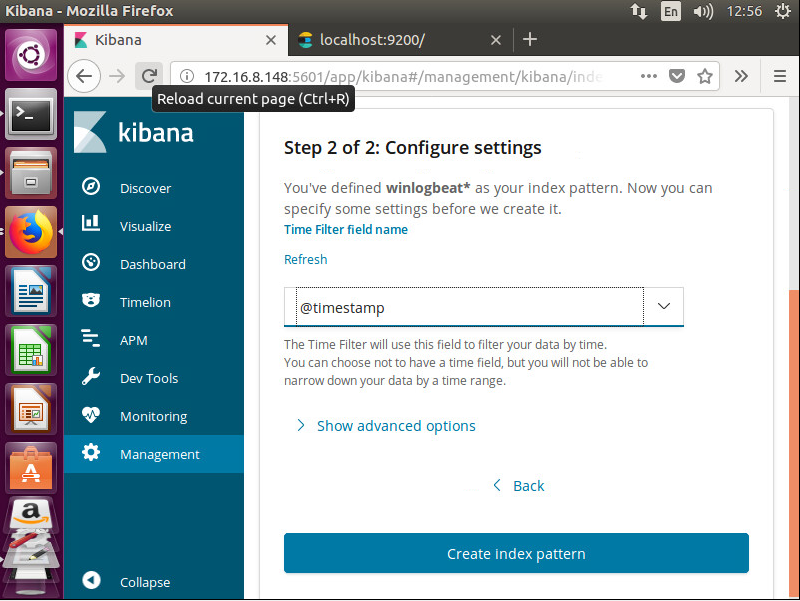This screenshot has width=800, height=601.
Task: Expand Show advanced options
Action: pyautogui.click(x=386, y=425)
